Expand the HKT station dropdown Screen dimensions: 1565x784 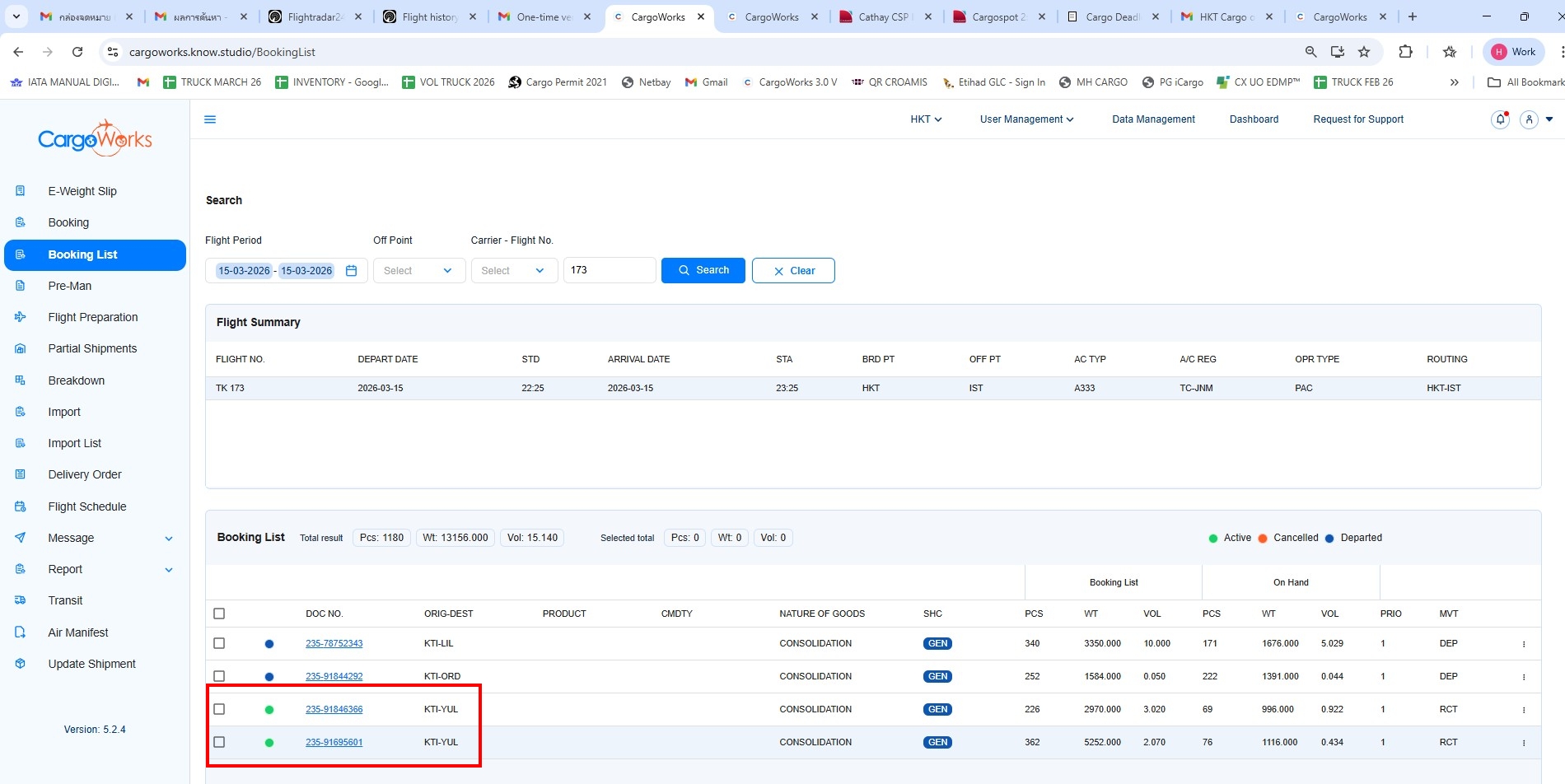pos(926,119)
